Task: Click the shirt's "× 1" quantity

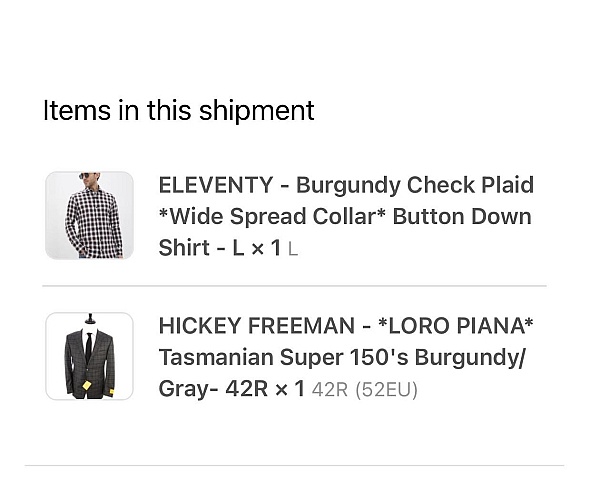Action: click(x=266, y=248)
